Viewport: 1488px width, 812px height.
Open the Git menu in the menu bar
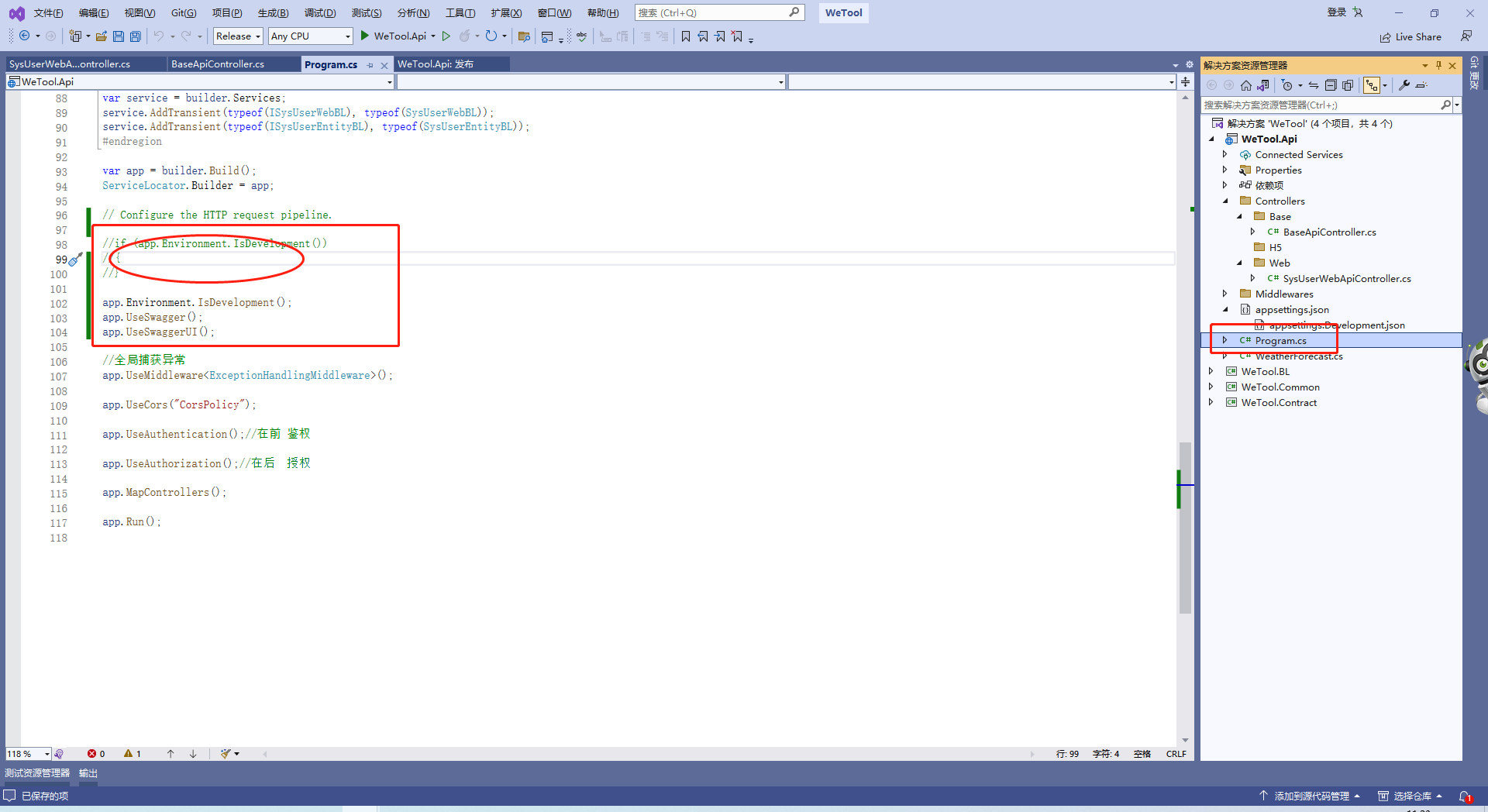[182, 12]
